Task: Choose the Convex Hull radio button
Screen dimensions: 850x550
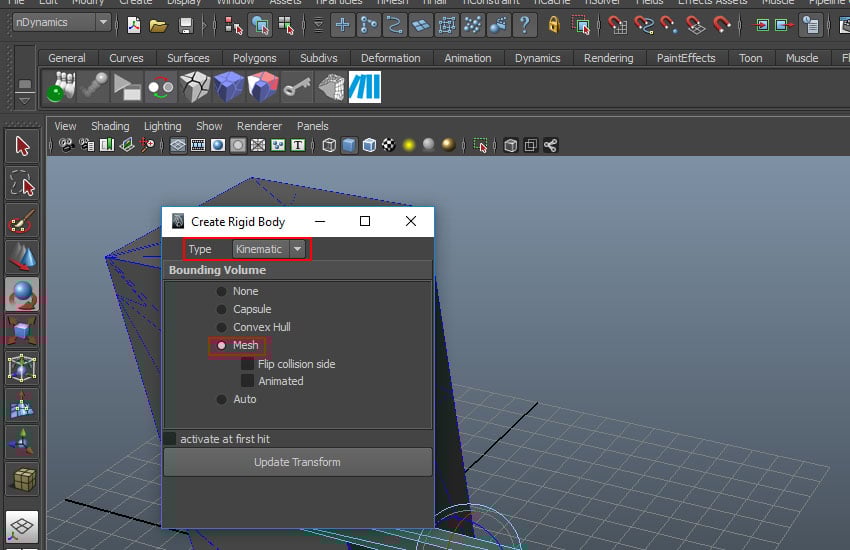Action: pos(222,327)
